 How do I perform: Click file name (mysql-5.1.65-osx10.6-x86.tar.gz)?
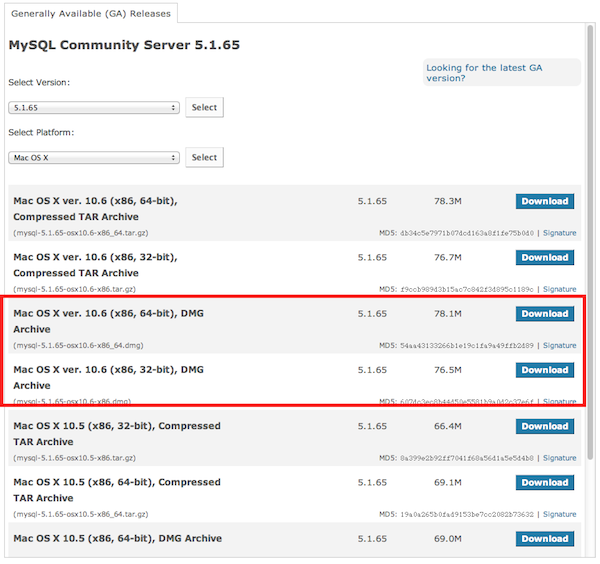pos(75,289)
